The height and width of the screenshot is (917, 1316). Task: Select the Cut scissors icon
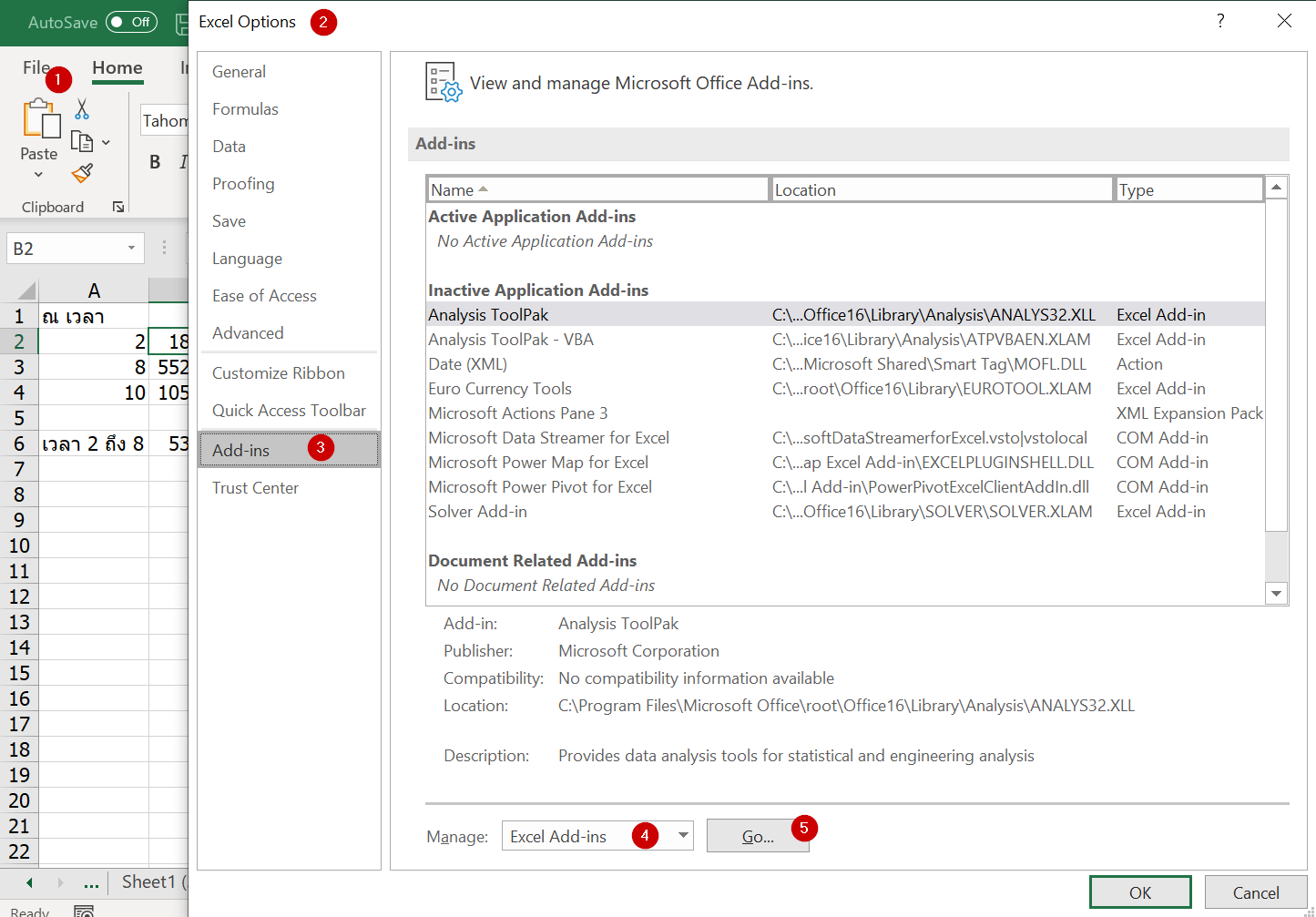pyautogui.click(x=81, y=108)
